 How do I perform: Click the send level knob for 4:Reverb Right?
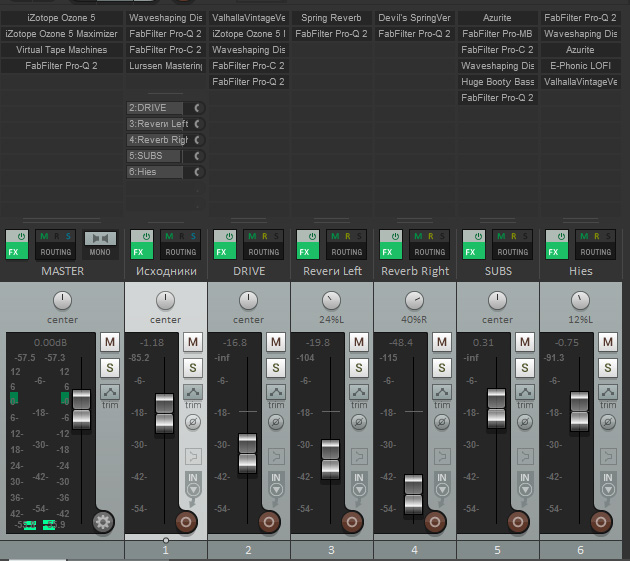[197, 140]
